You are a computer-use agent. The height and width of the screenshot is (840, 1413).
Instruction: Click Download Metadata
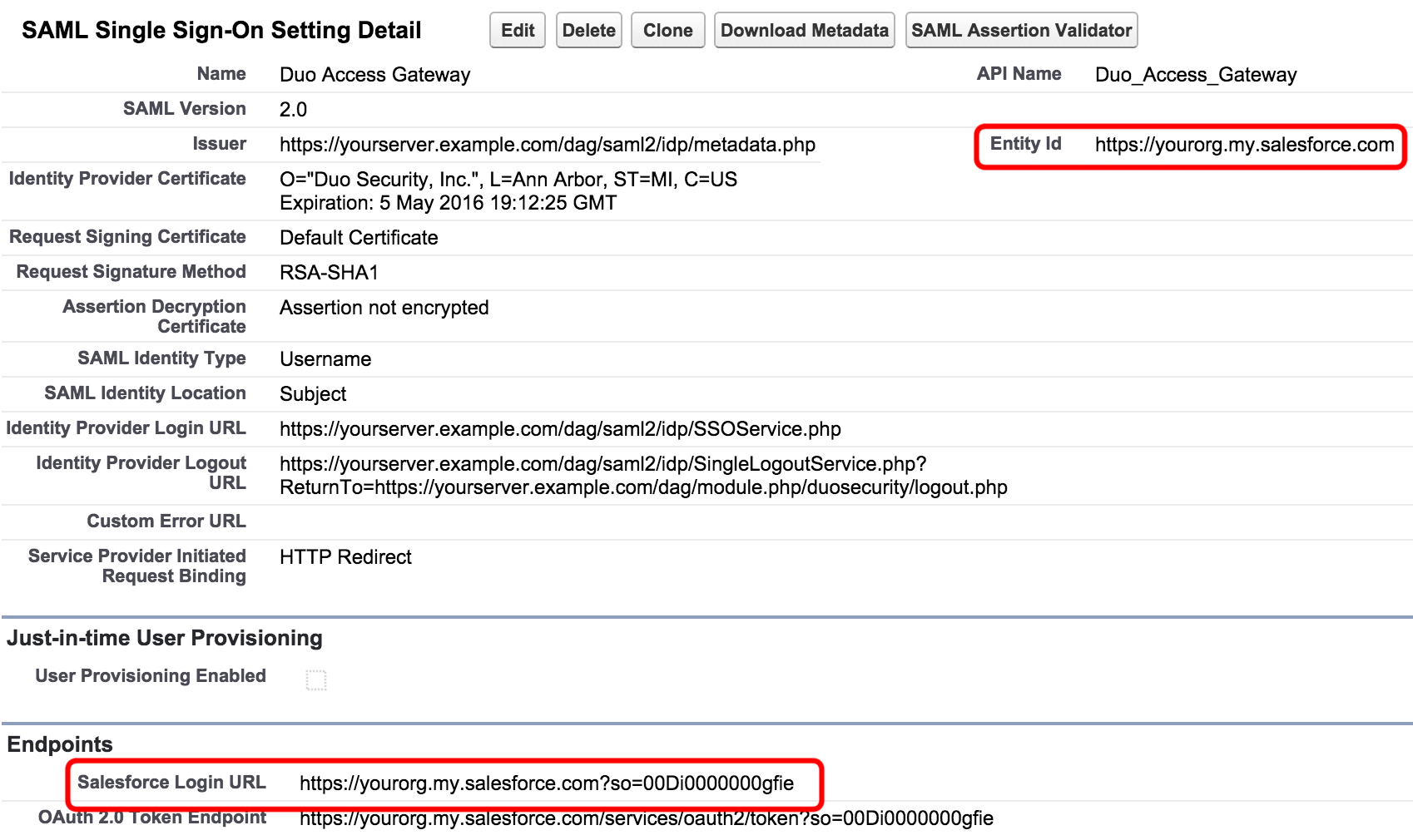pyautogui.click(x=803, y=30)
